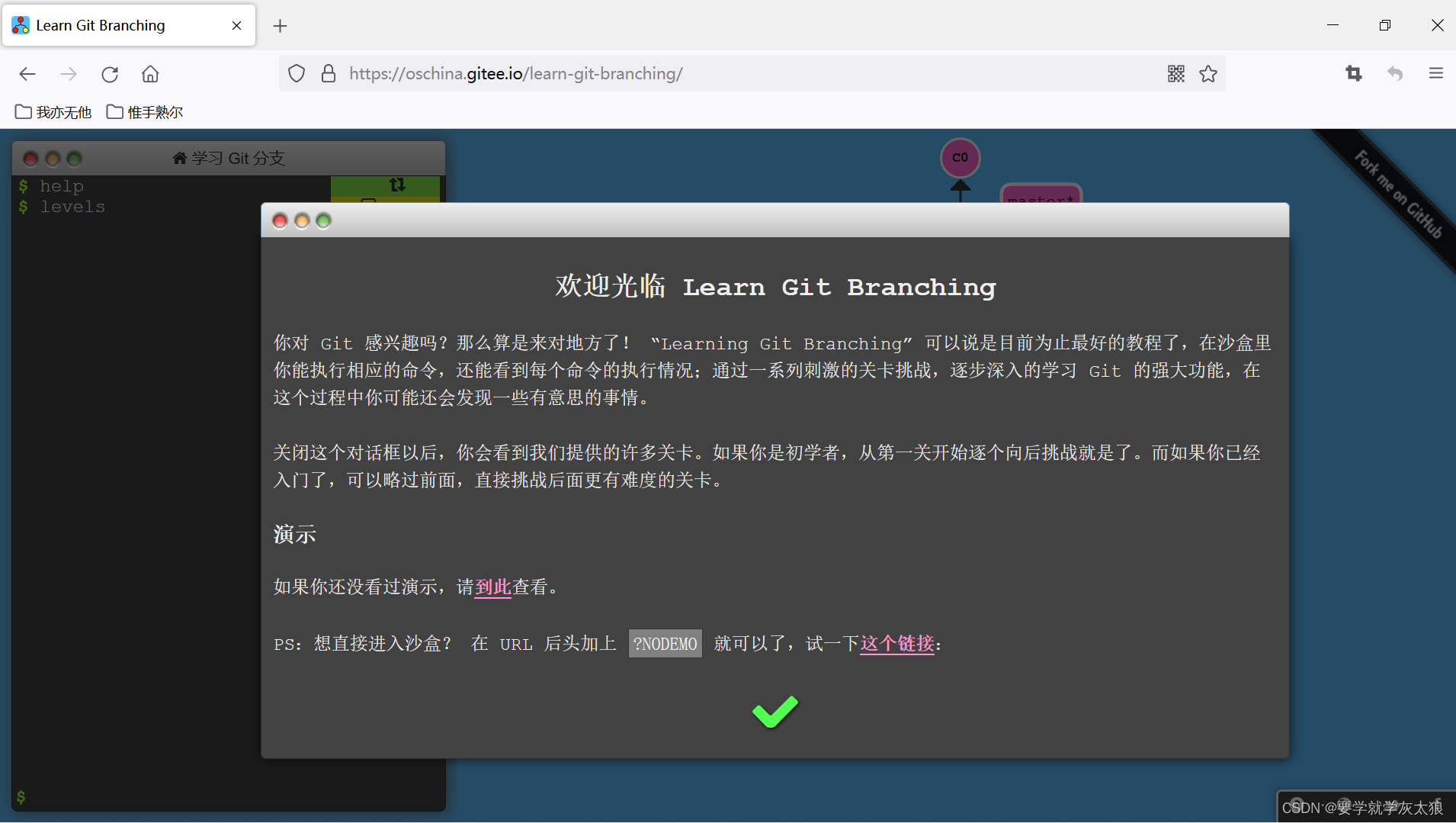Image resolution: width=1456 pixels, height=823 pixels.
Task: Open Fork me on GitHub ribbon
Action: 1397,194
